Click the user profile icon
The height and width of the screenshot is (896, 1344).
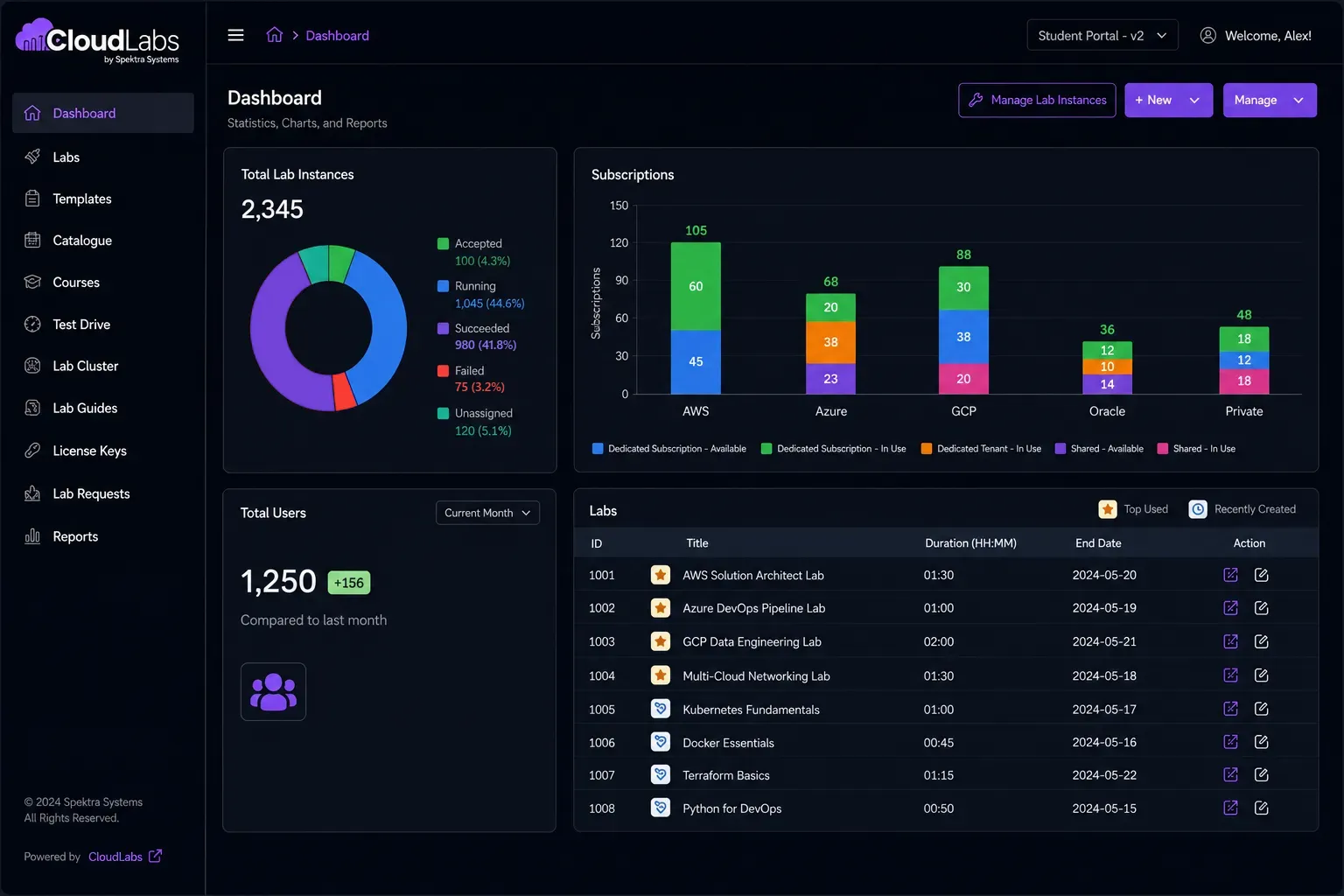pyautogui.click(x=1207, y=35)
